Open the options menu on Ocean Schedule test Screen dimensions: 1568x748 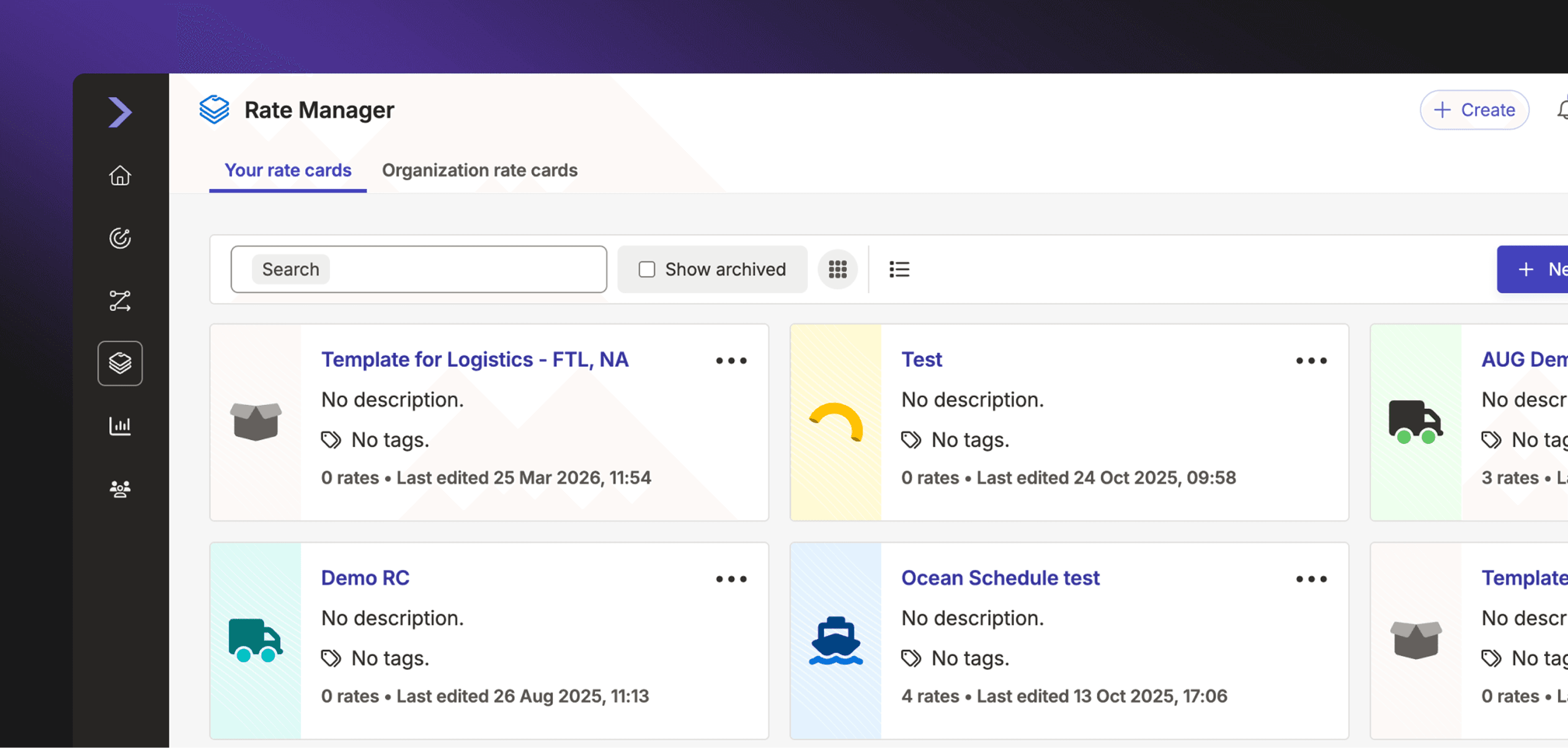tap(1312, 579)
